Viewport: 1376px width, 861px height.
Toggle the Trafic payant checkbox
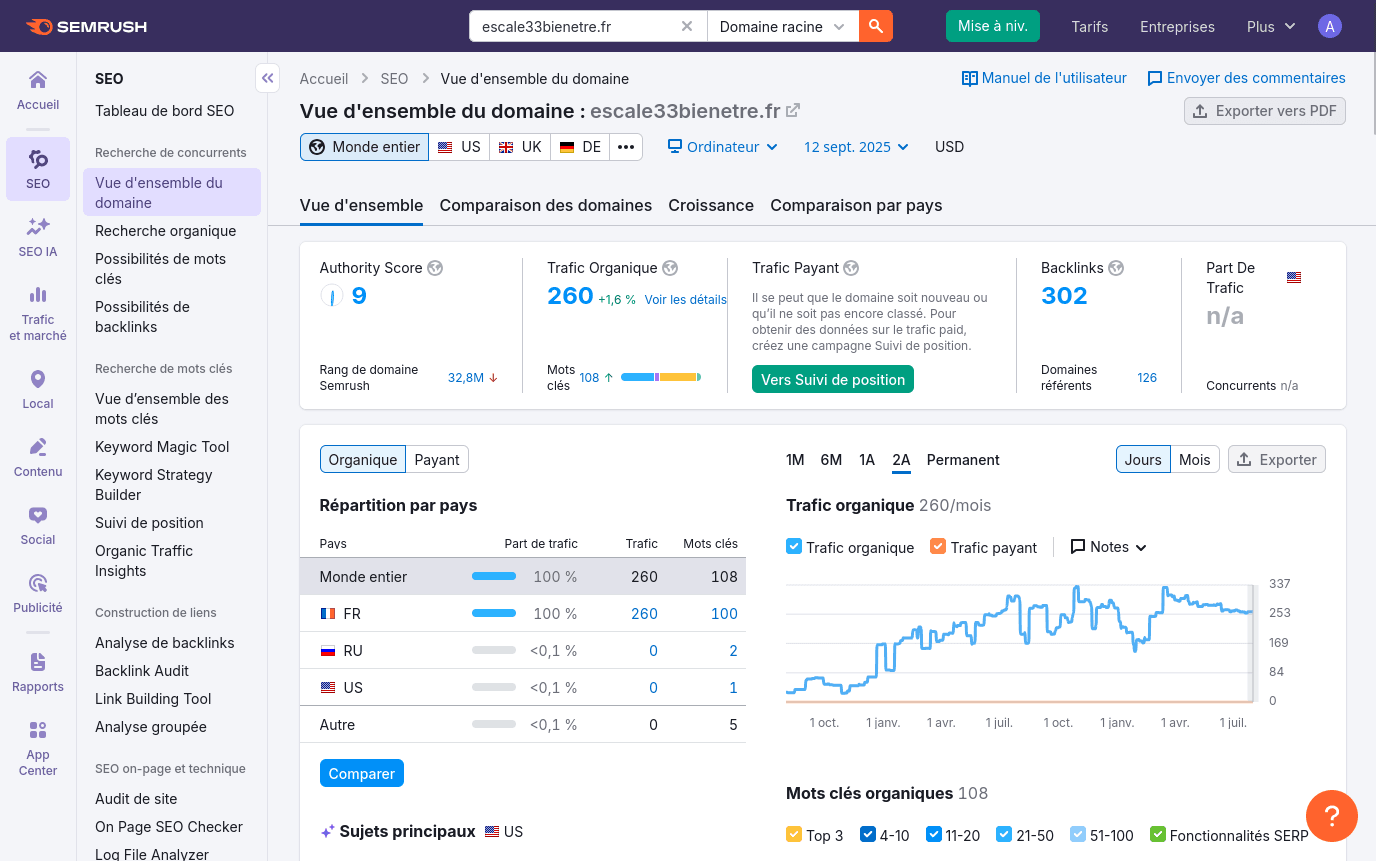[x=938, y=547]
